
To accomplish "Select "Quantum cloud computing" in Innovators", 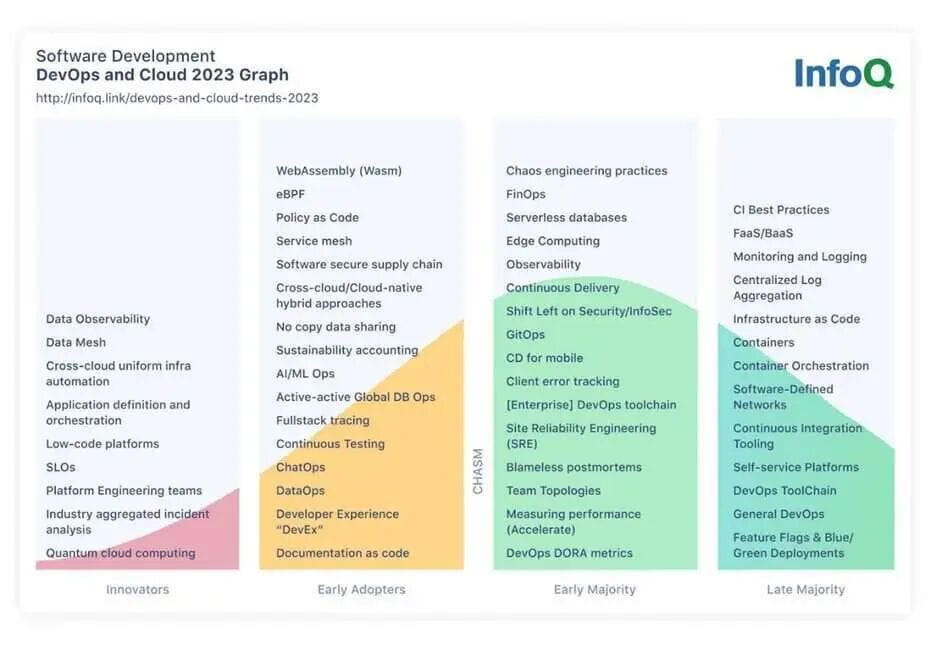I will coord(121,553).
